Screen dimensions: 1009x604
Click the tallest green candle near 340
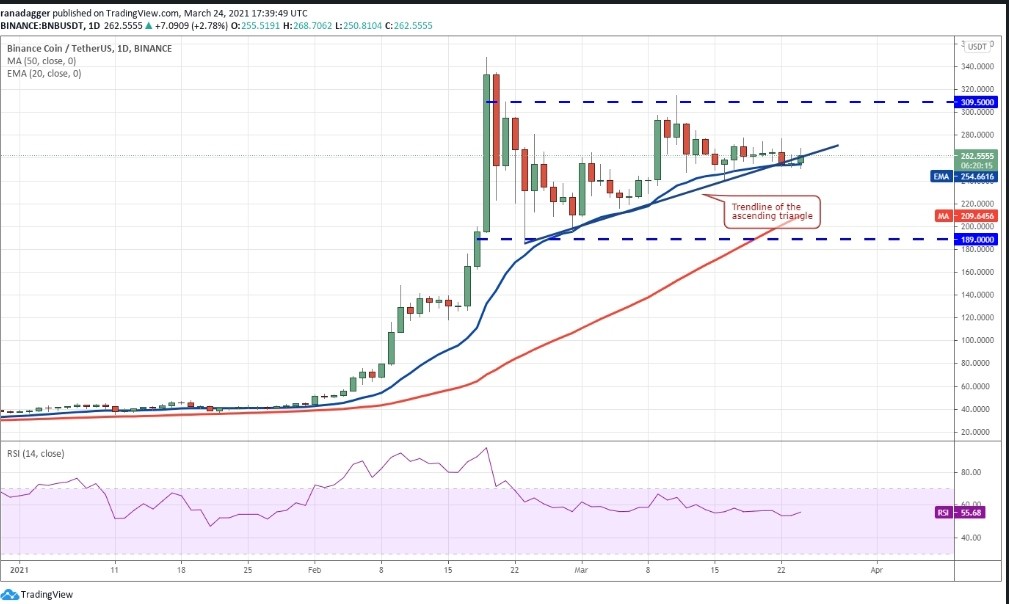(x=486, y=152)
